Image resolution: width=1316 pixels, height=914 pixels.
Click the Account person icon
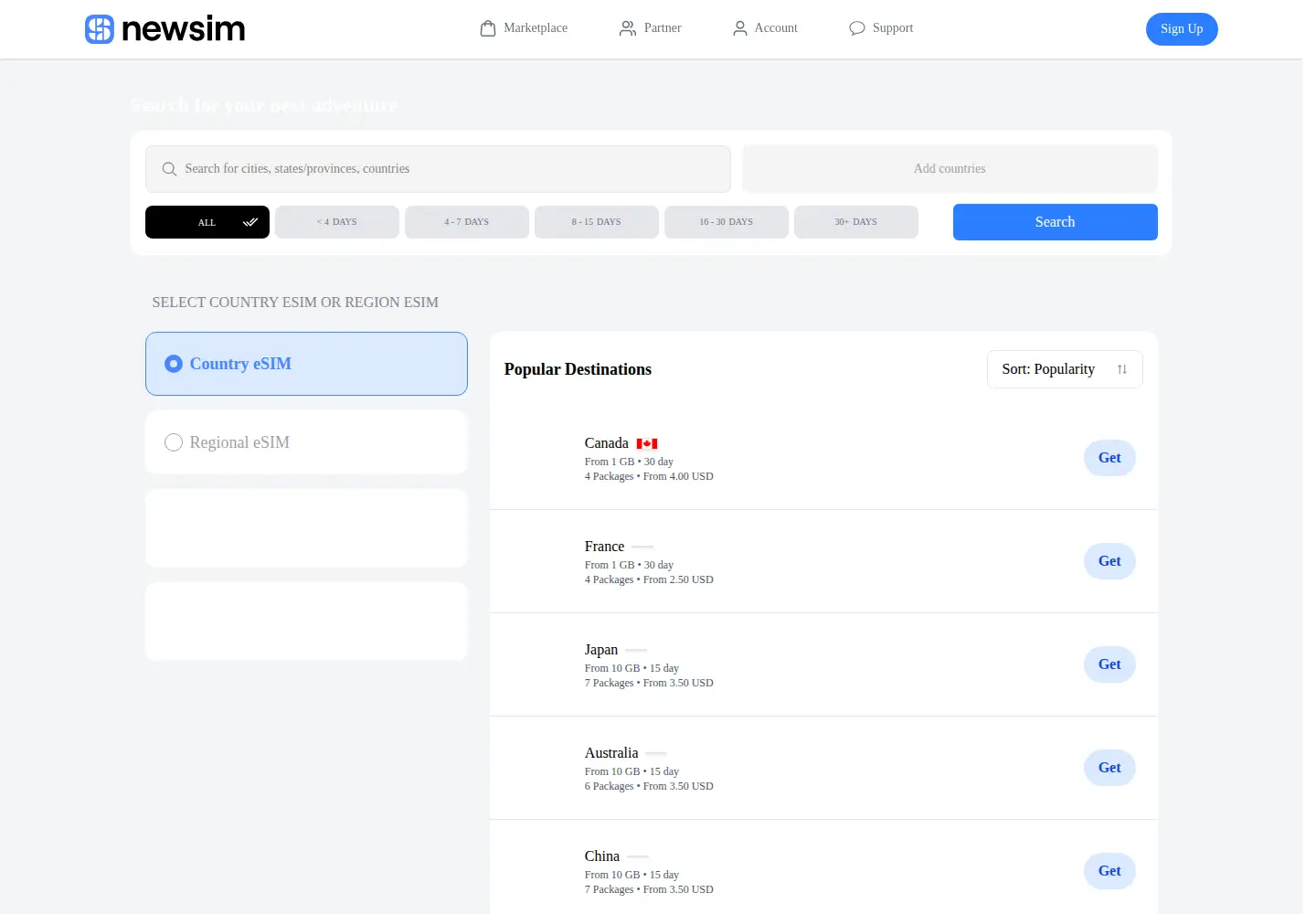click(x=740, y=28)
